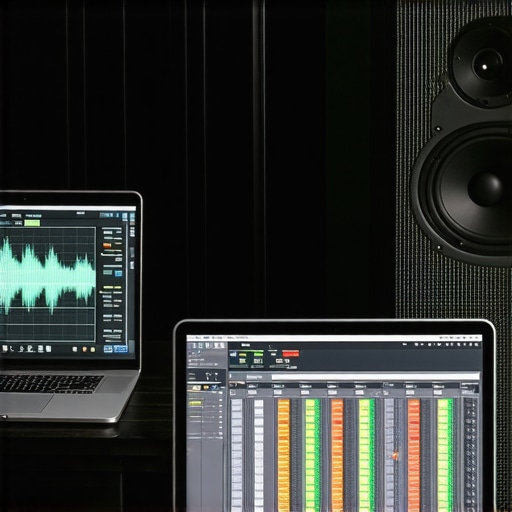This screenshot has height=512, width=512.
Task: Click the red record button in mixer transport area
Action: 290,353
